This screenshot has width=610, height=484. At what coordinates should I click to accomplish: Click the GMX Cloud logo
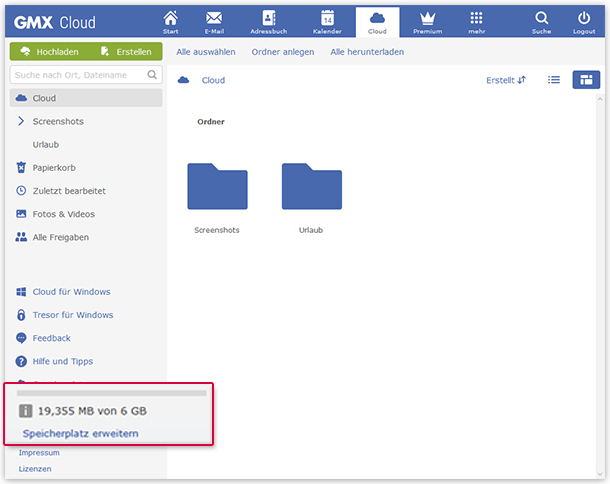coord(54,23)
